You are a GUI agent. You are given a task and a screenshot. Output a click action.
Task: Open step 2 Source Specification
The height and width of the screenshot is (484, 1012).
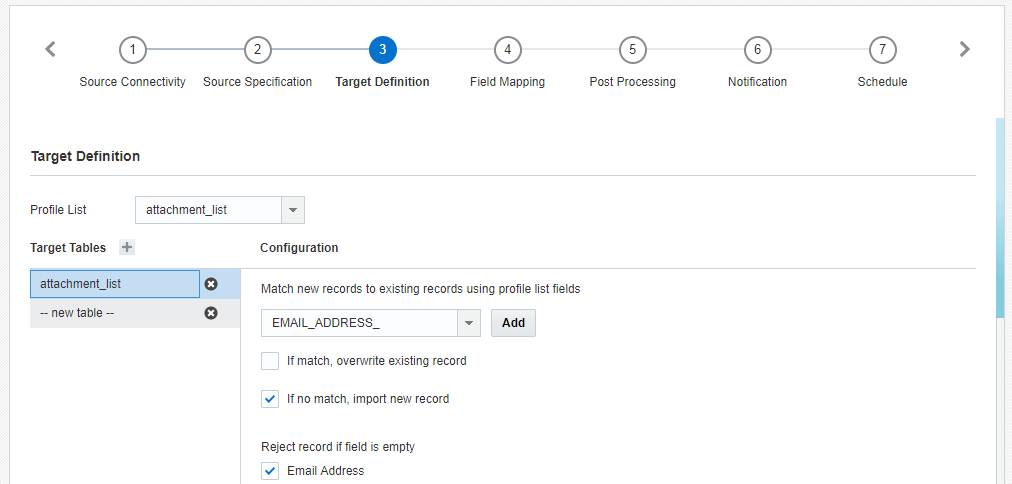tap(258, 50)
